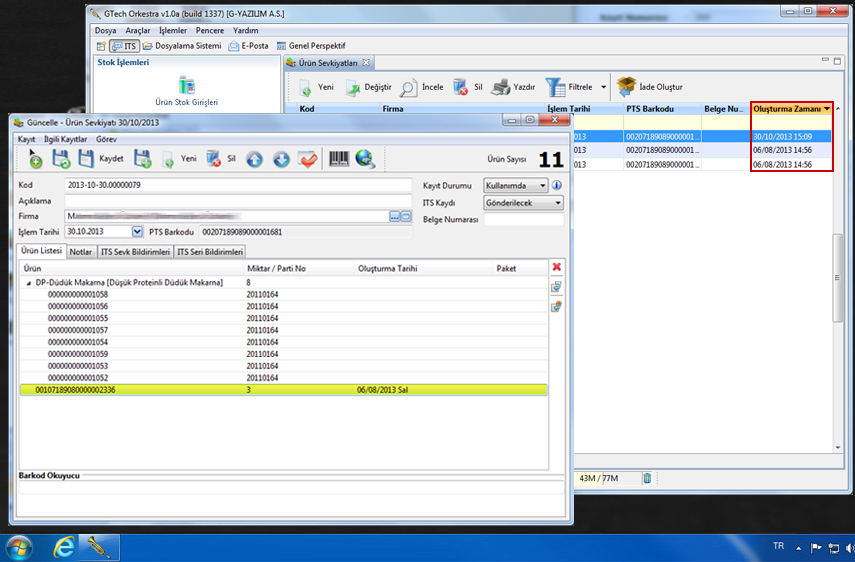The height and width of the screenshot is (562, 855).
Task: Click İncele in main window toolbar
Action: (x=422, y=87)
